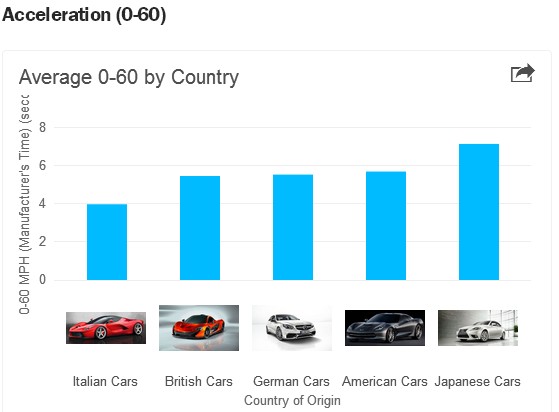Click the Country of Origin axis label
Screen dimensions: 559x412
point(292,400)
